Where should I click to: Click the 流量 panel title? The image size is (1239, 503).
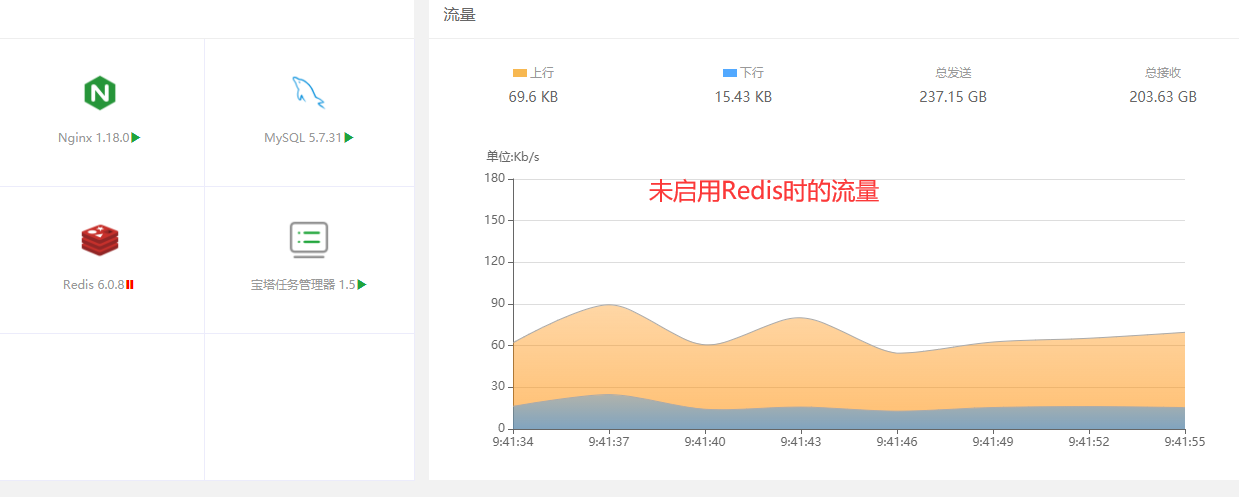(x=459, y=15)
